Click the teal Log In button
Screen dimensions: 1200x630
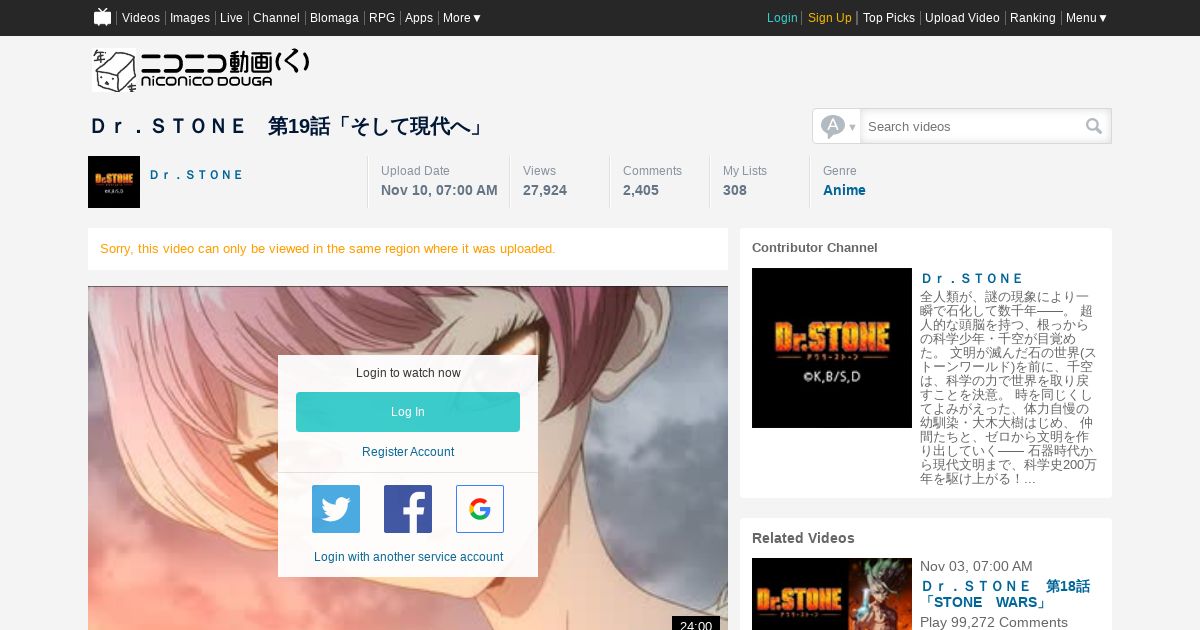[x=408, y=412]
